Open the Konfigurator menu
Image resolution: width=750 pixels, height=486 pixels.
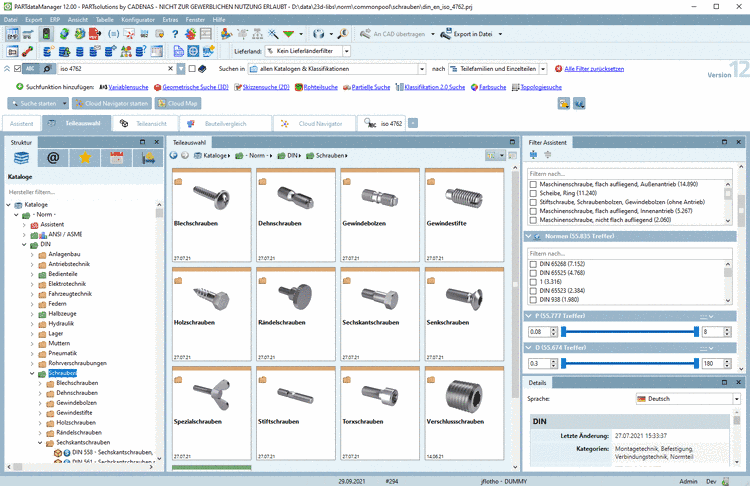(x=140, y=19)
